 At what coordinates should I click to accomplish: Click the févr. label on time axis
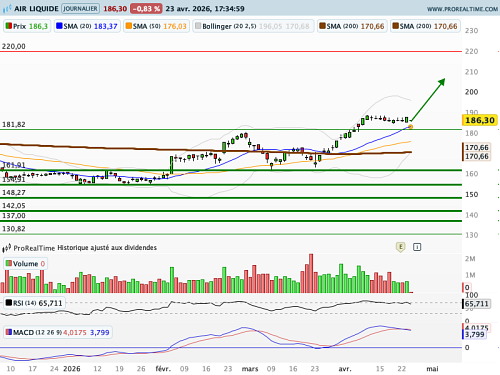tap(163, 369)
